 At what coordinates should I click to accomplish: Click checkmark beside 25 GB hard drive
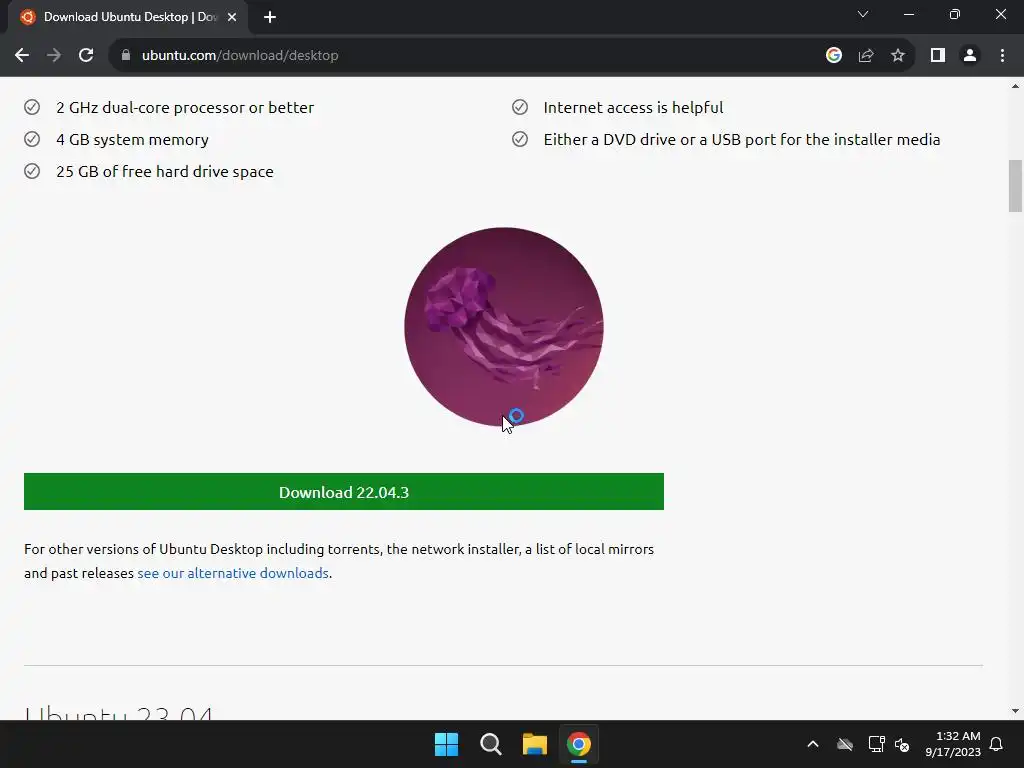point(32,171)
